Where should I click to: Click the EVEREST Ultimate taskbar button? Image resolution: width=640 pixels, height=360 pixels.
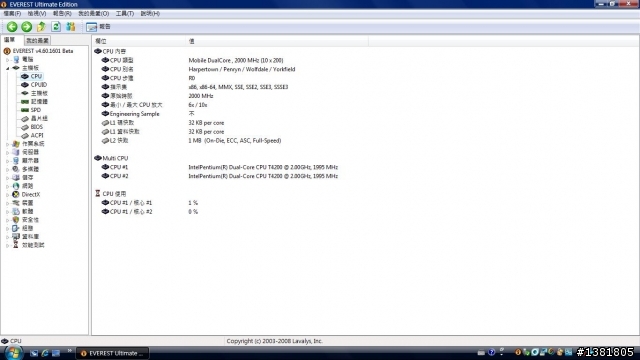point(113,353)
